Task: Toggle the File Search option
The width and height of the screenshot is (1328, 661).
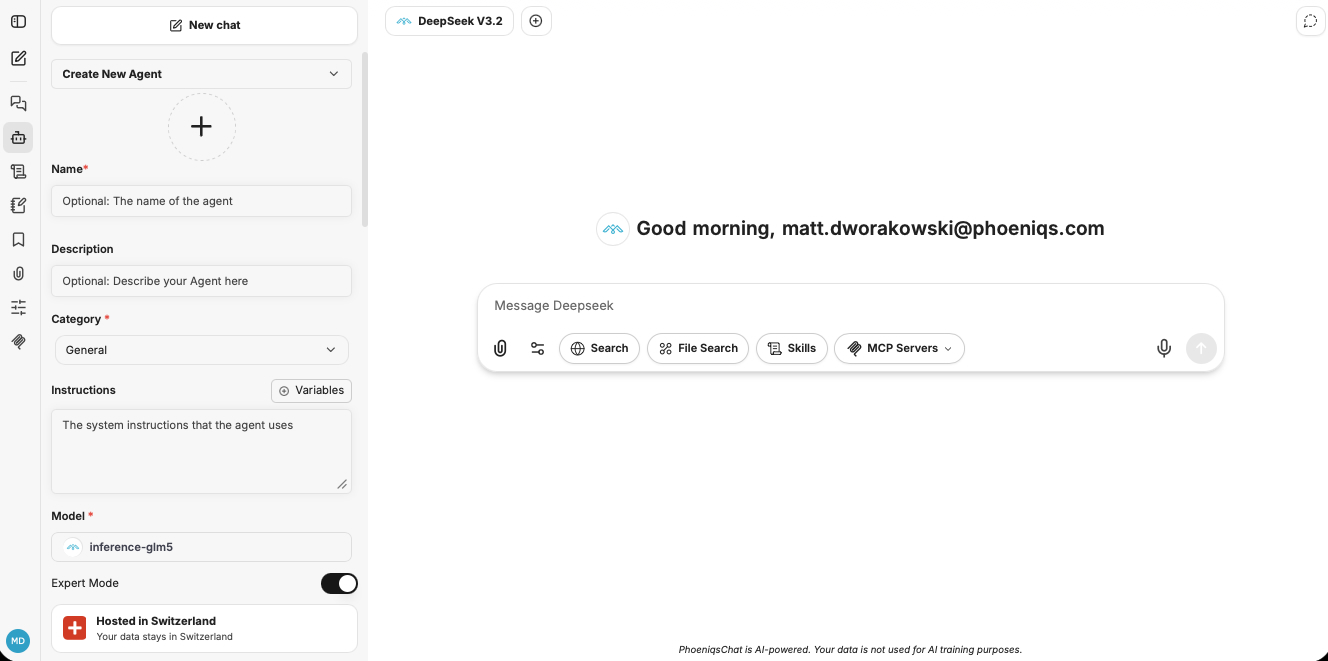Action: coord(698,348)
